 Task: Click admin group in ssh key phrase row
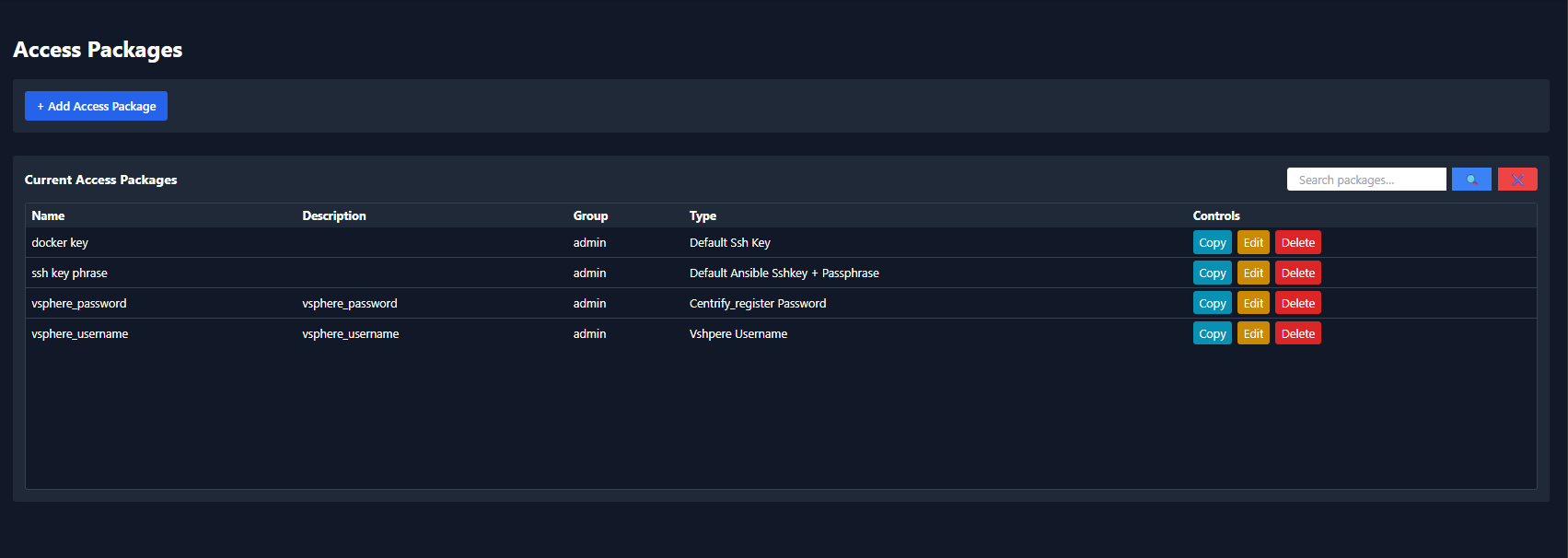click(x=589, y=273)
